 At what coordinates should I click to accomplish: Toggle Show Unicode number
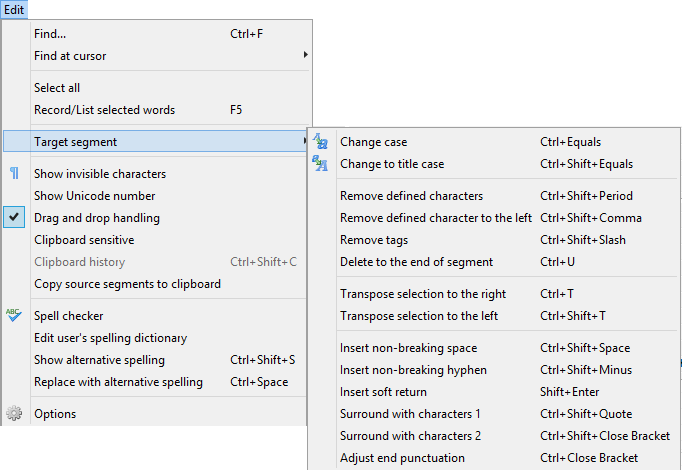(94, 196)
